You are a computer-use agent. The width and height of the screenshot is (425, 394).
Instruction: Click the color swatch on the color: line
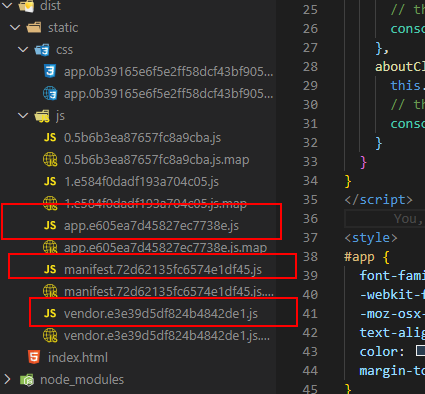(x=420, y=351)
